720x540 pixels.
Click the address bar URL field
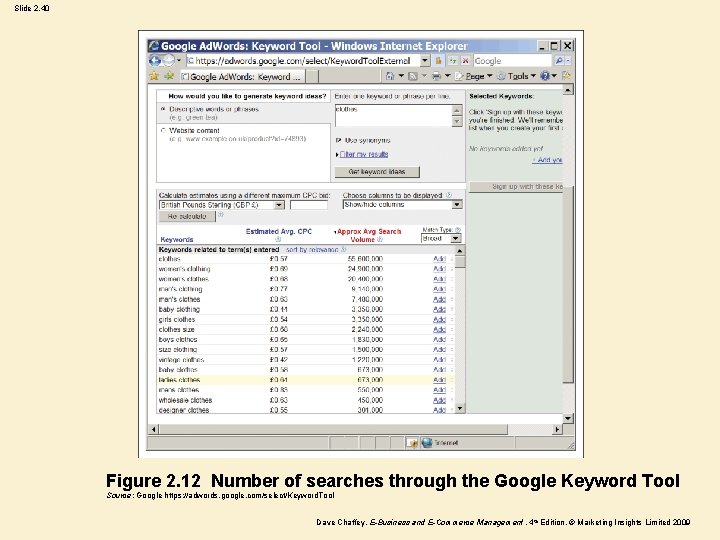(302, 61)
